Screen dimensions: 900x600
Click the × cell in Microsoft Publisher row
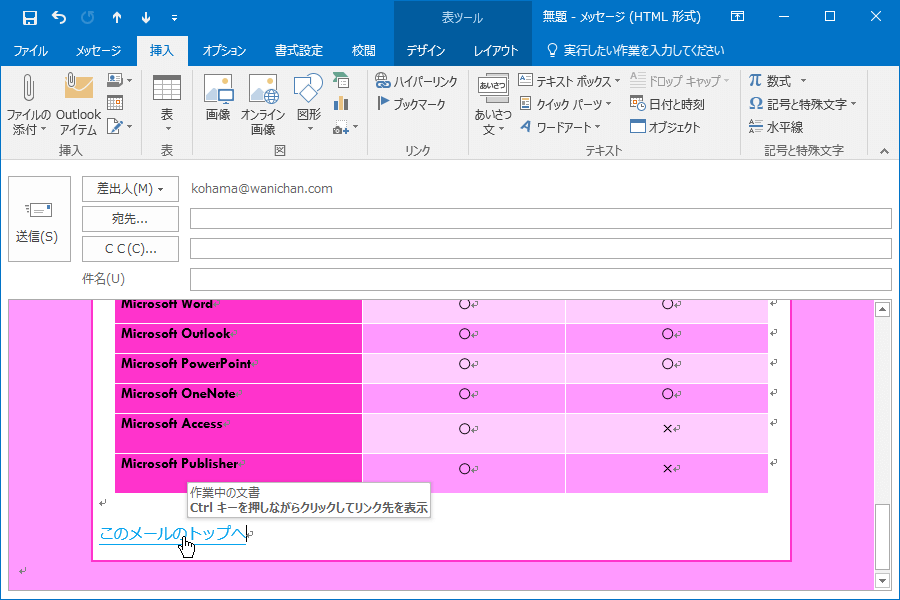(667, 473)
